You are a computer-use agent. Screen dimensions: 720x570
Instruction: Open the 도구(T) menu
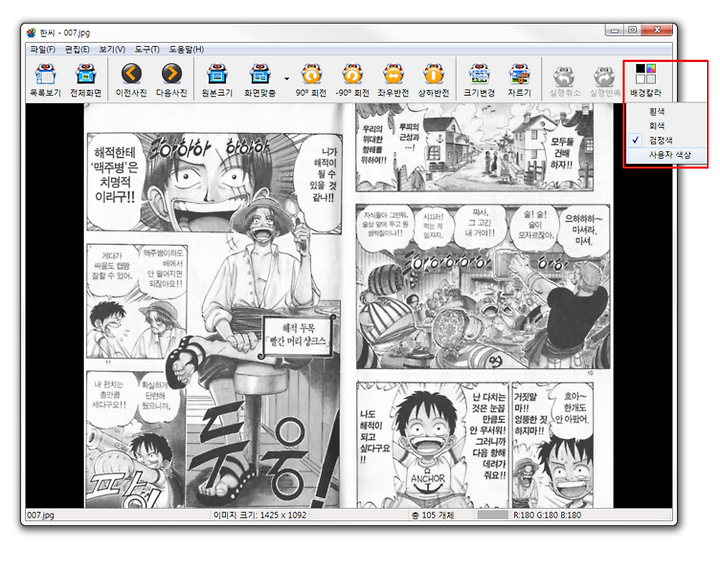147,49
